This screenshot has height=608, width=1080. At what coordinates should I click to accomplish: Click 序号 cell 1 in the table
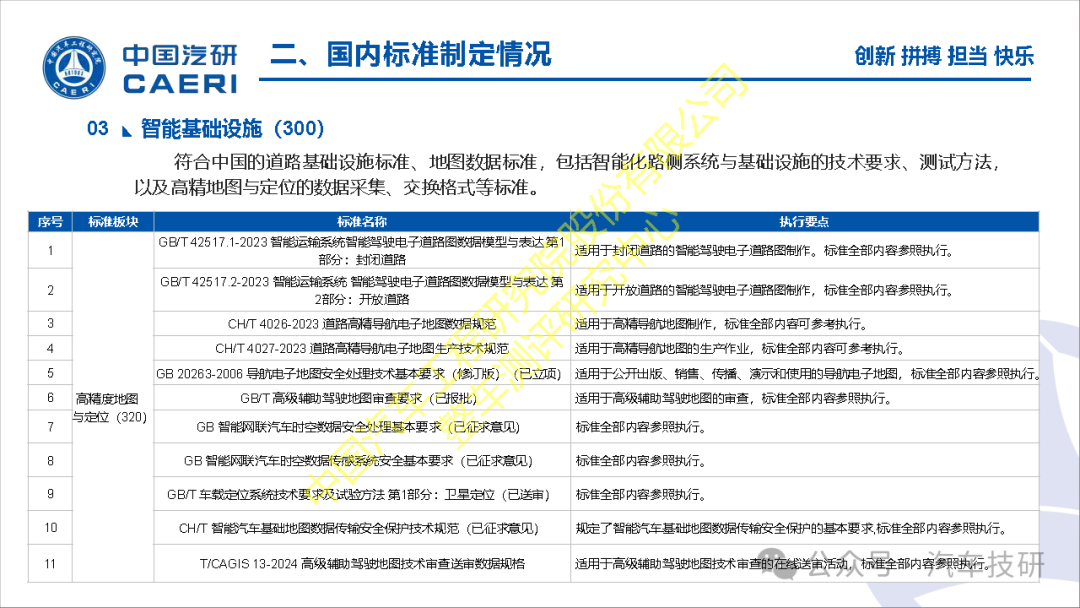tap(50, 251)
